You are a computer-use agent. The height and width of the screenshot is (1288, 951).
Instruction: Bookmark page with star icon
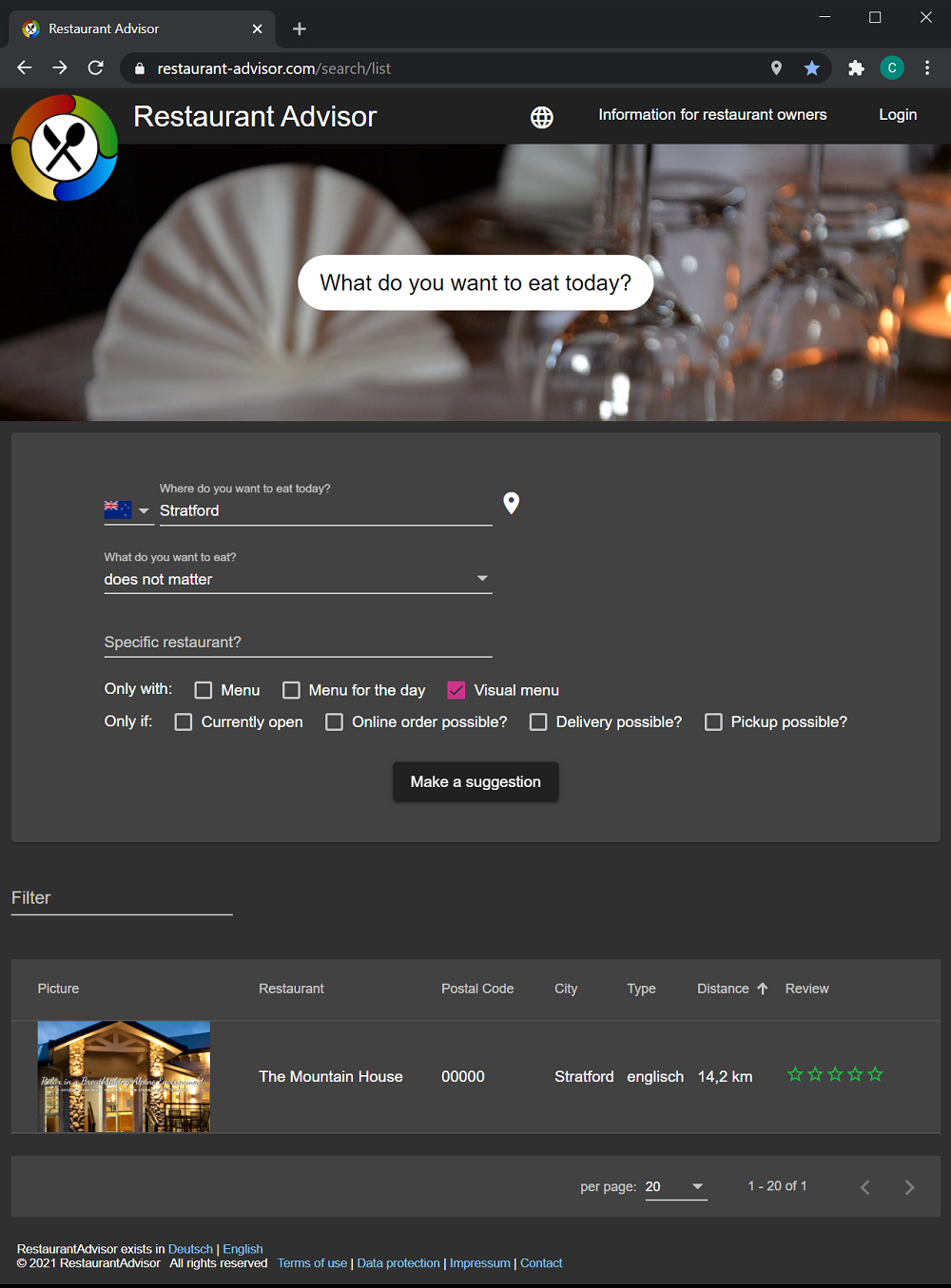pyautogui.click(x=811, y=68)
